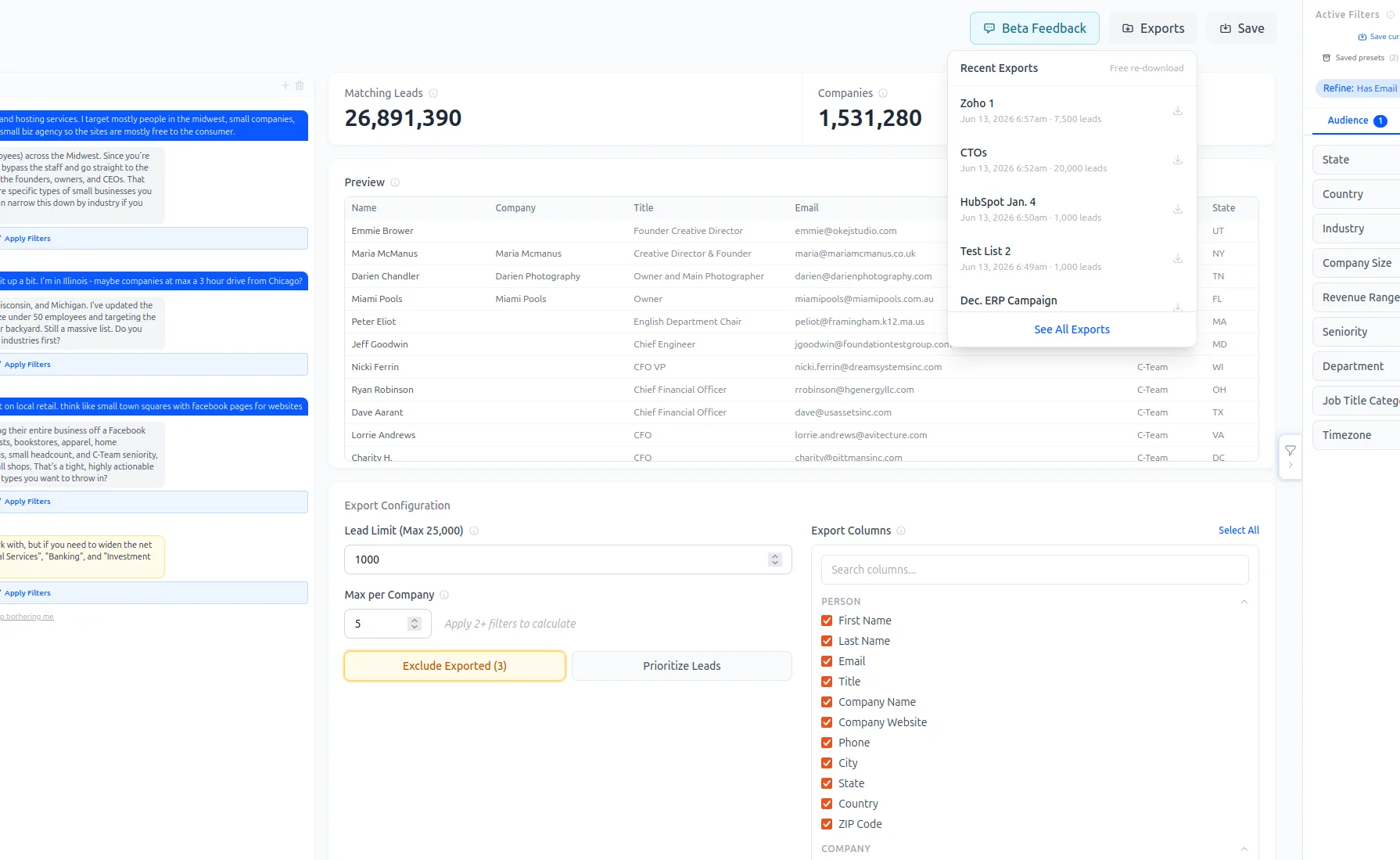Uncheck the City checkbox
The width and height of the screenshot is (1400, 860).
click(827, 763)
